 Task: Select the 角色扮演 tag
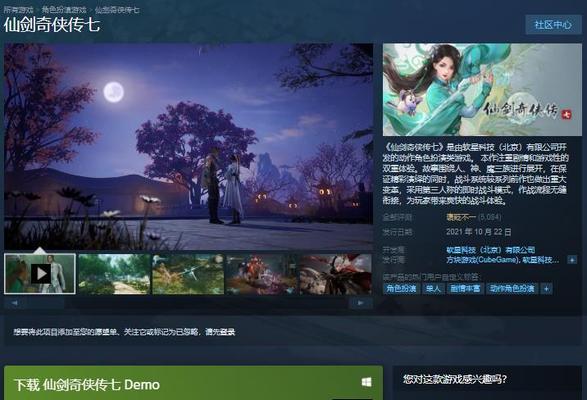coord(401,288)
